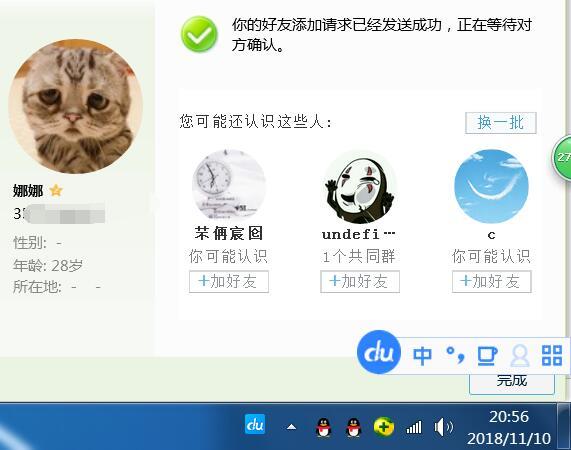Add user c as friend
571x450 pixels.
[x=492, y=281]
